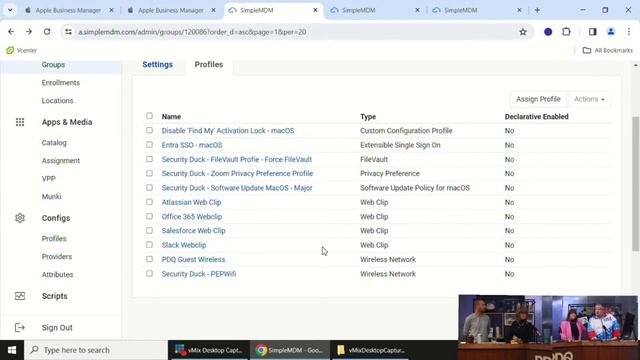Screen dimensions: 640x360
Task: Open Providers in the sidebar
Action: point(57,256)
